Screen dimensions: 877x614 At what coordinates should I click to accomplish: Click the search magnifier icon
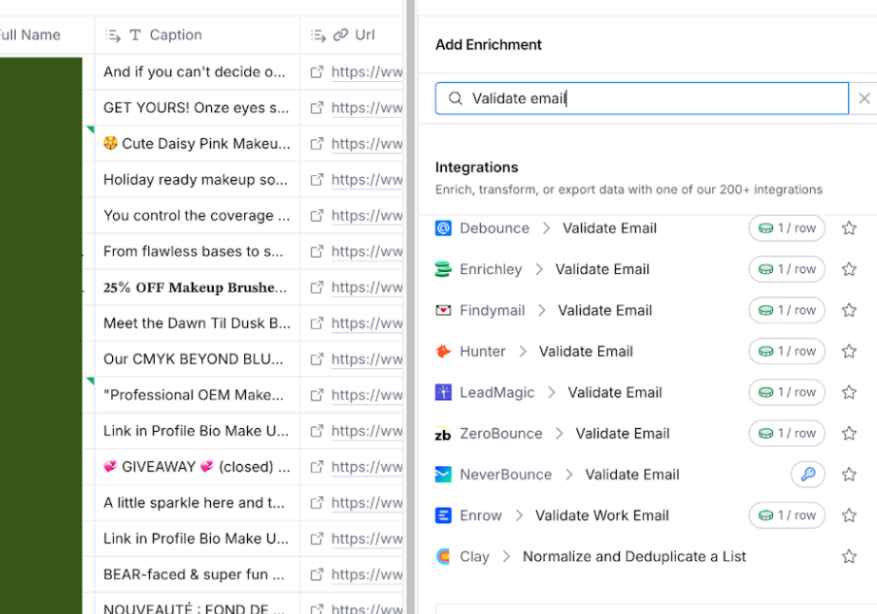[455, 98]
